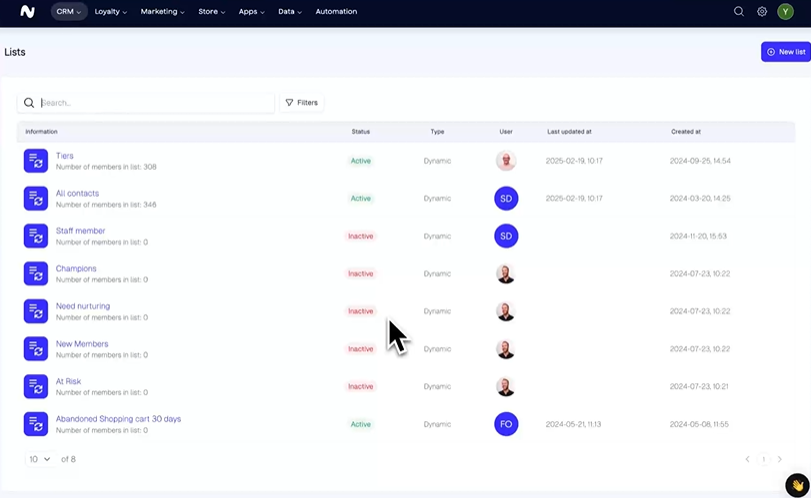The width and height of the screenshot is (811, 498).
Task: Click user photo in the Champions row
Action: tap(506, 274)
